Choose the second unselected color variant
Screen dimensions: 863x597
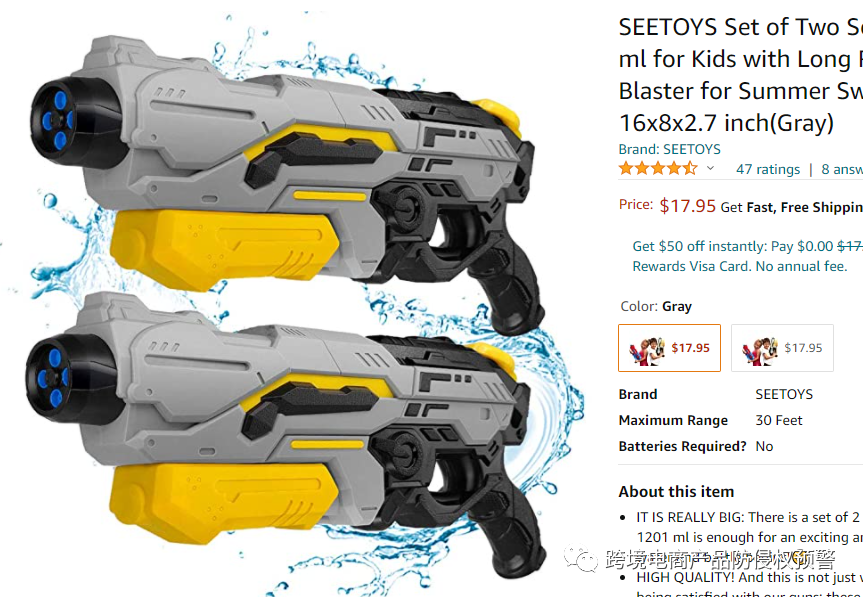coord(782,348)
